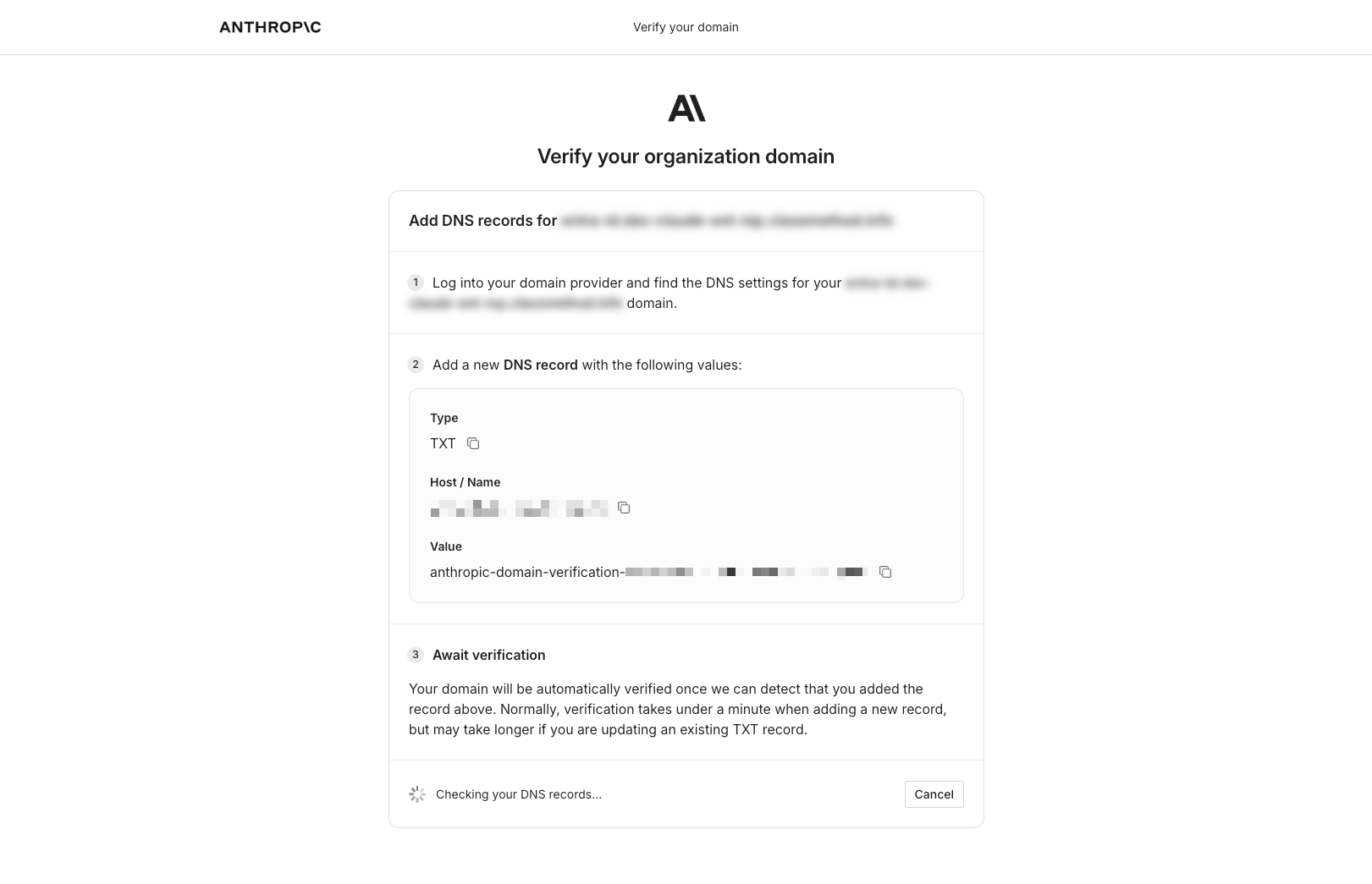1372x884 pixels.
Task: Click the pixelated Host / Name value
Action: (519, 508)
